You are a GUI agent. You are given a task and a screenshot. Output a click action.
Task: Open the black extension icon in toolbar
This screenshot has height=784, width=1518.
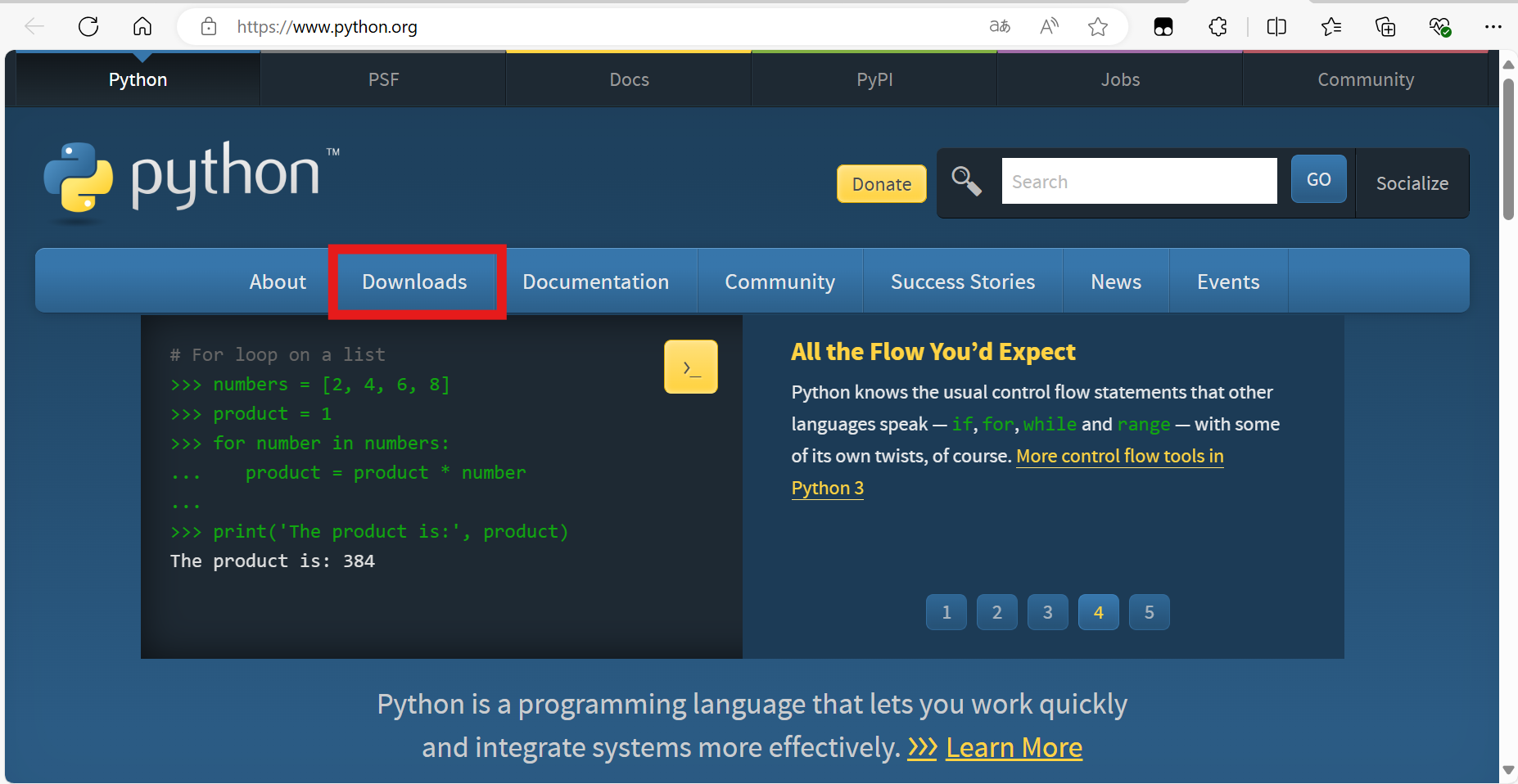point(1163,27)
